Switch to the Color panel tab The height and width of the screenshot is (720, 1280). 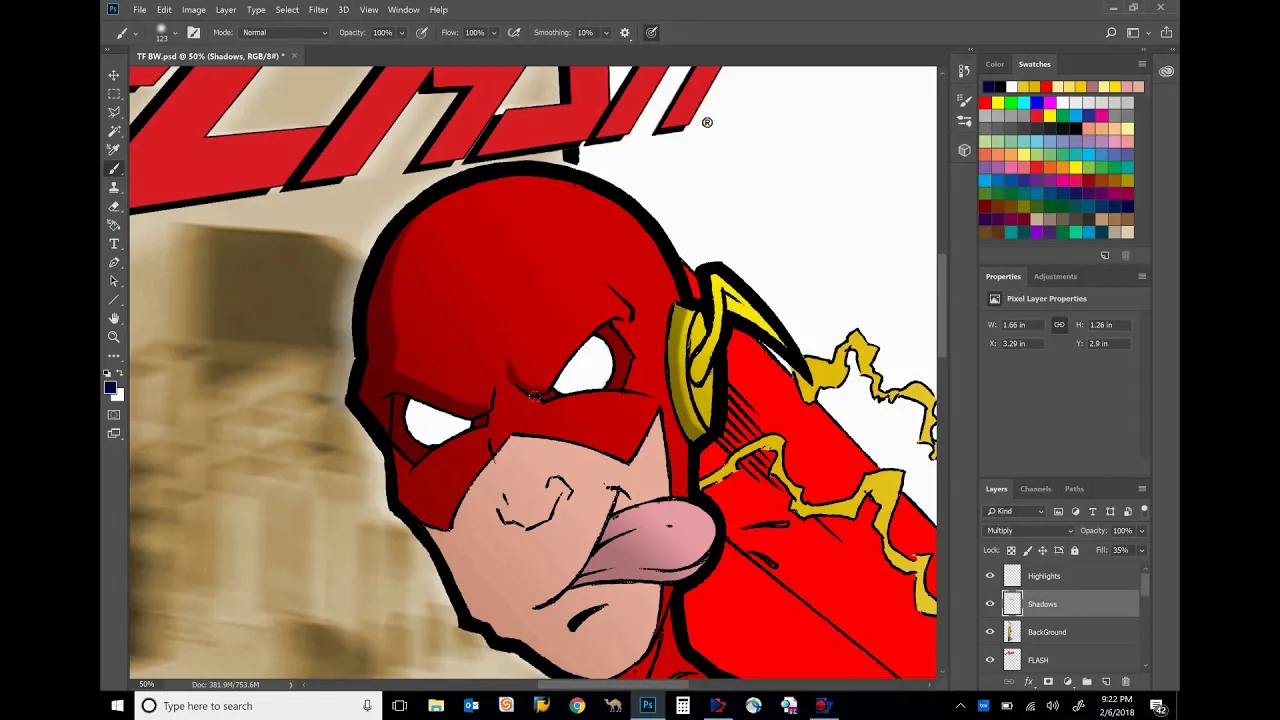click(995, 64)
